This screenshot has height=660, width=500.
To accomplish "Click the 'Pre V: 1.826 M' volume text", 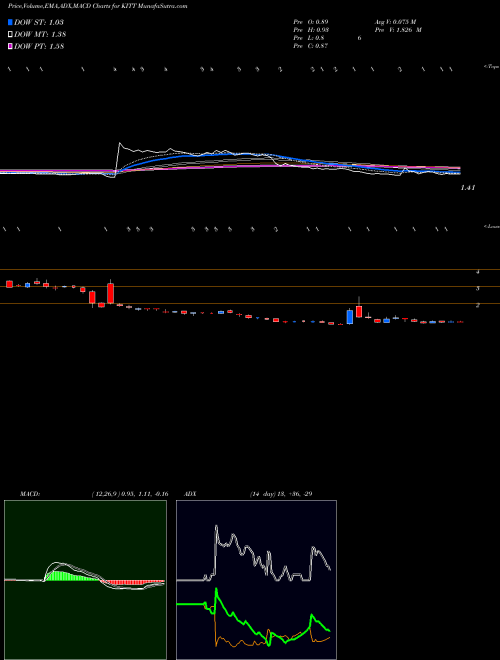I will [398, 29].
